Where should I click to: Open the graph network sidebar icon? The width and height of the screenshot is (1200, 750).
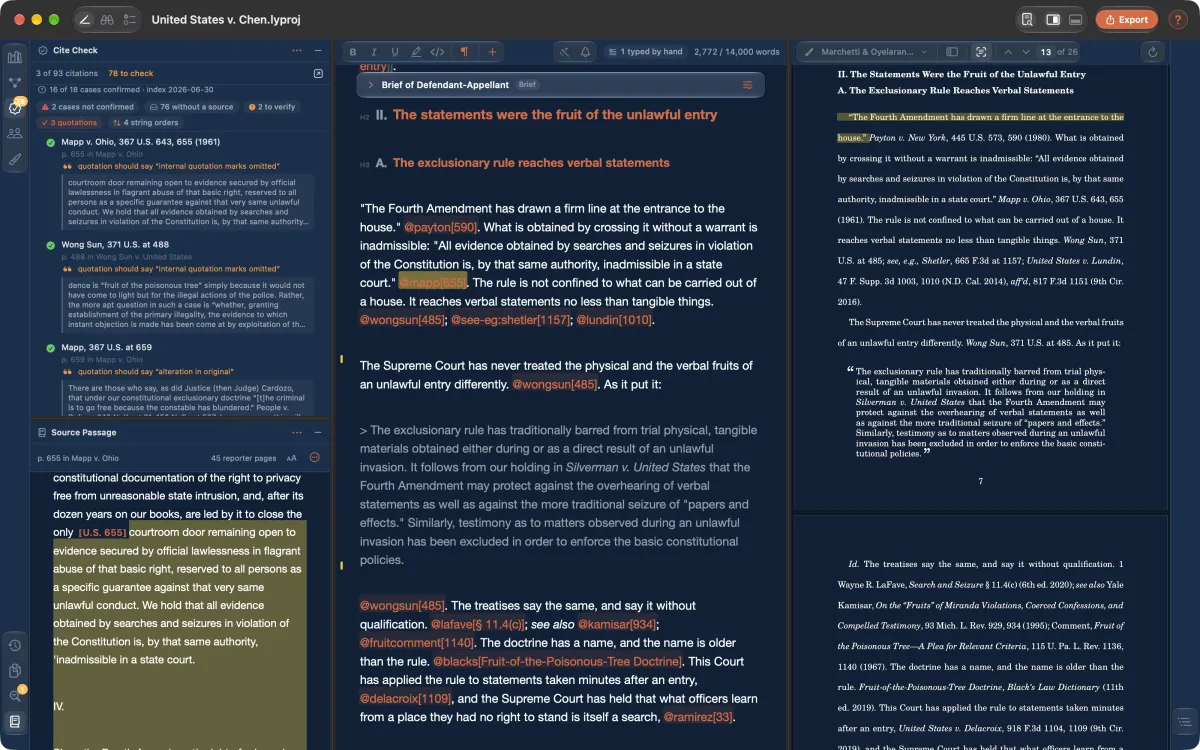(x=15, y=83)
